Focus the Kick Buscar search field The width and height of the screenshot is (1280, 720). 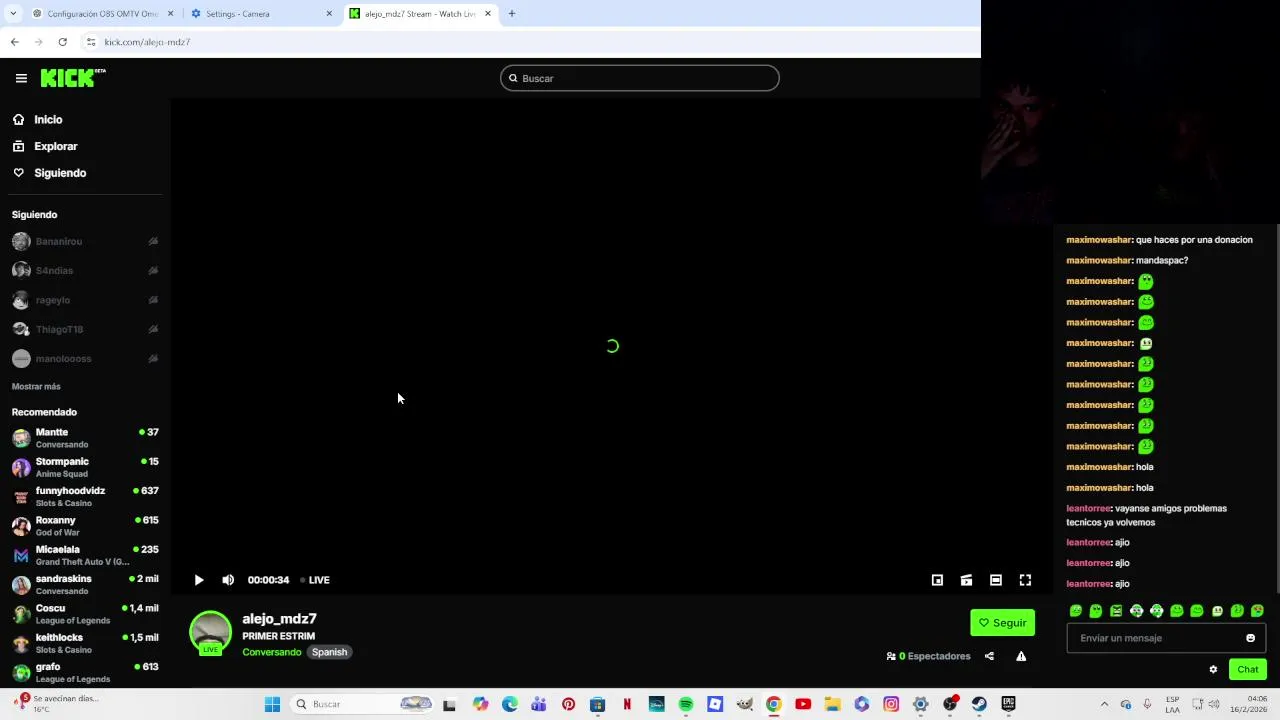(640, 78)
